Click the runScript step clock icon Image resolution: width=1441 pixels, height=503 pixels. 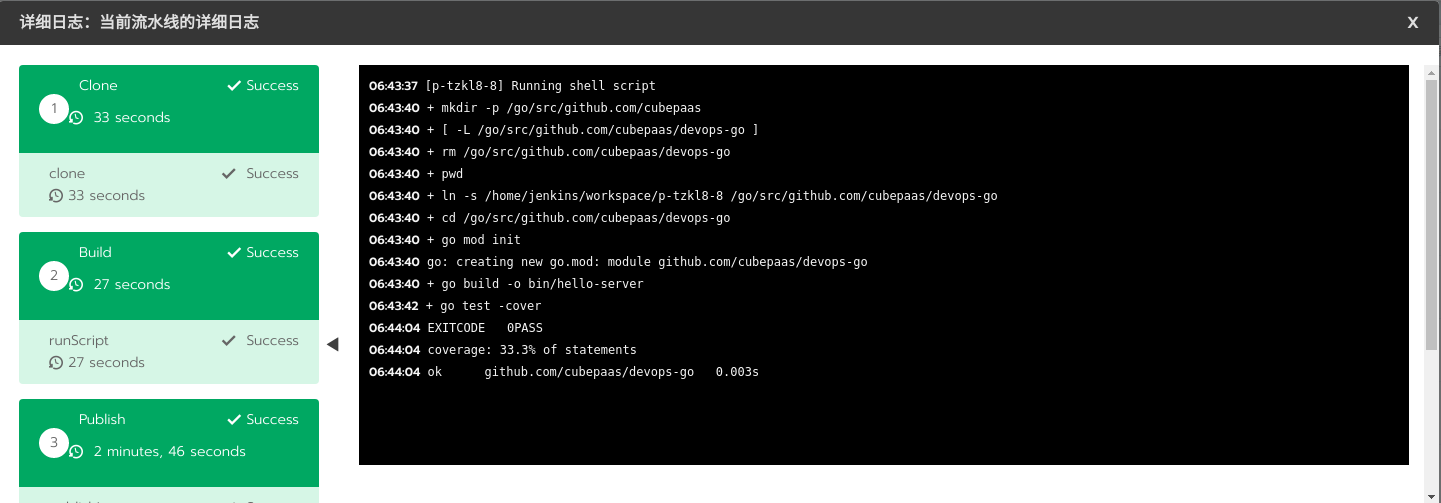point(56,363)
